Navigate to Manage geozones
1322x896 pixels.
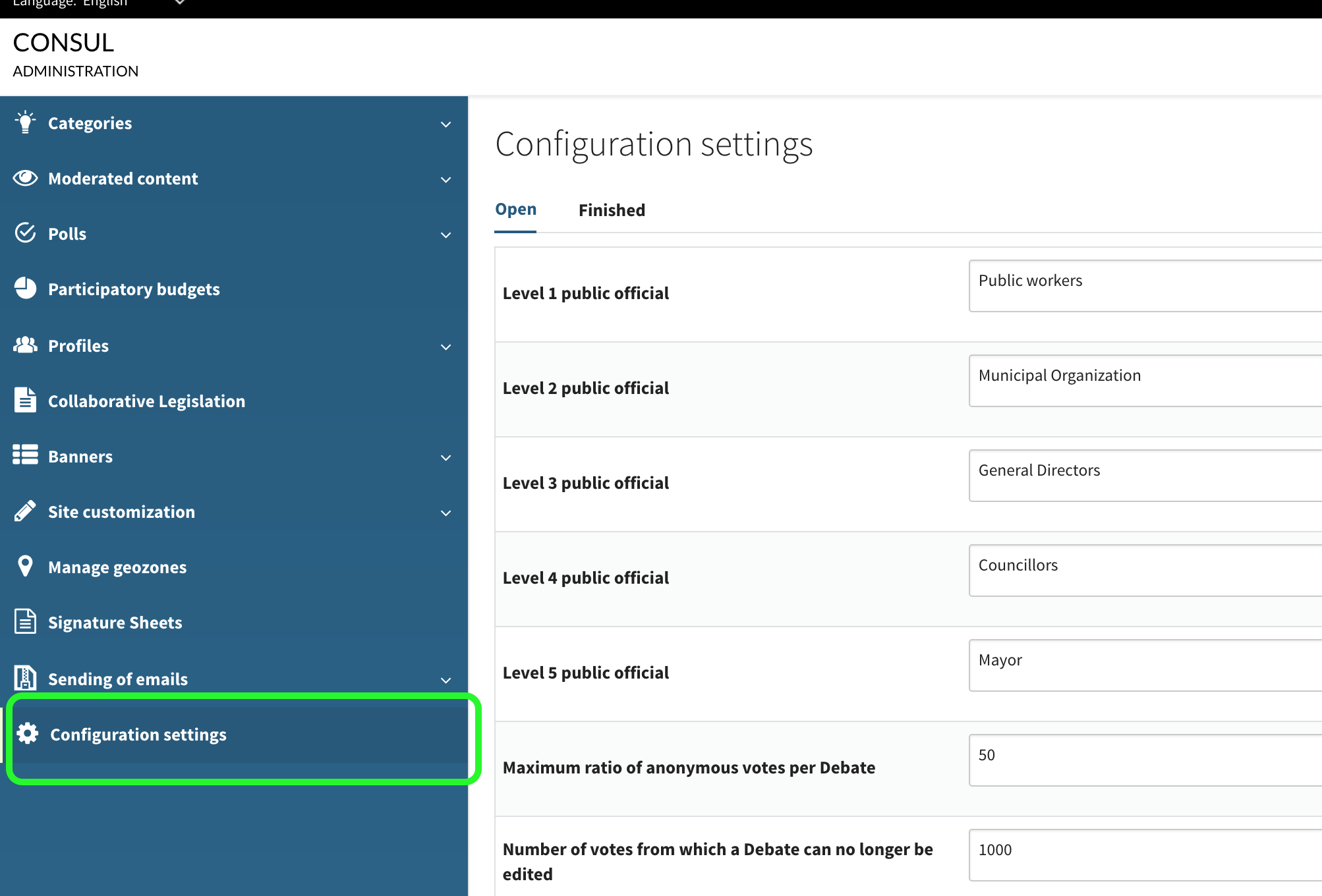[117, 566]
